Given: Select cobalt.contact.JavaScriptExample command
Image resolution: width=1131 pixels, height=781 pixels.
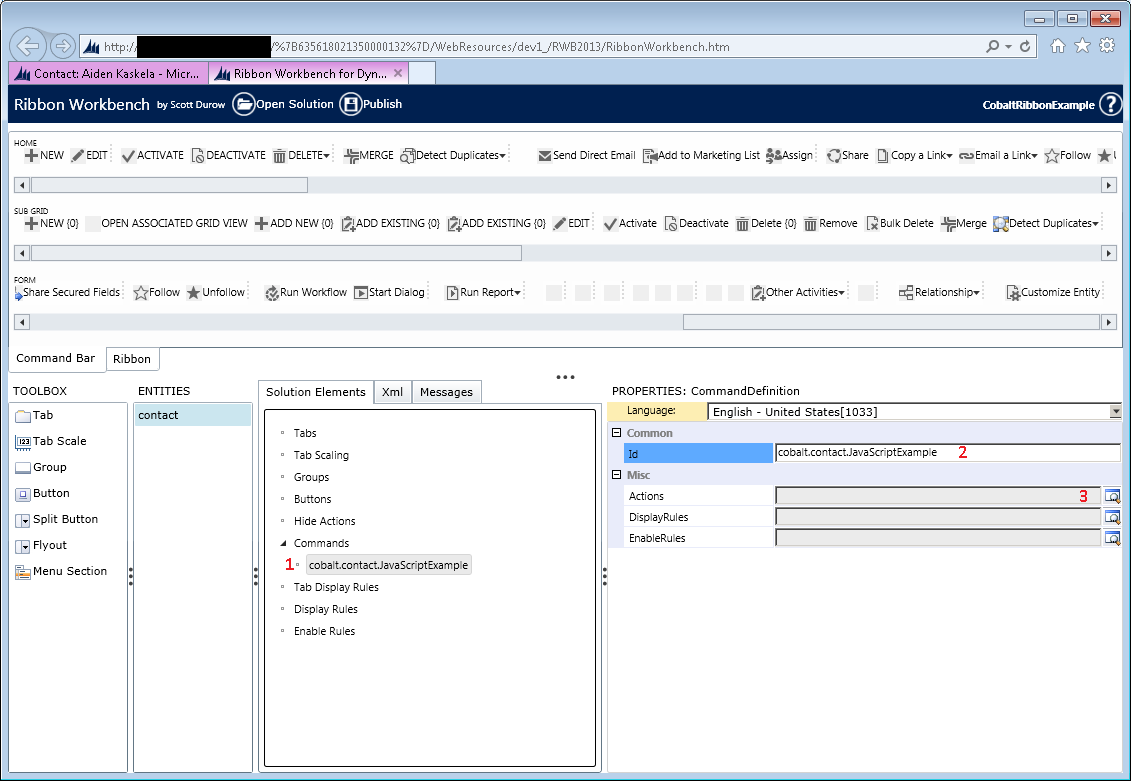Looking at the screenshot, I should 388,565.
